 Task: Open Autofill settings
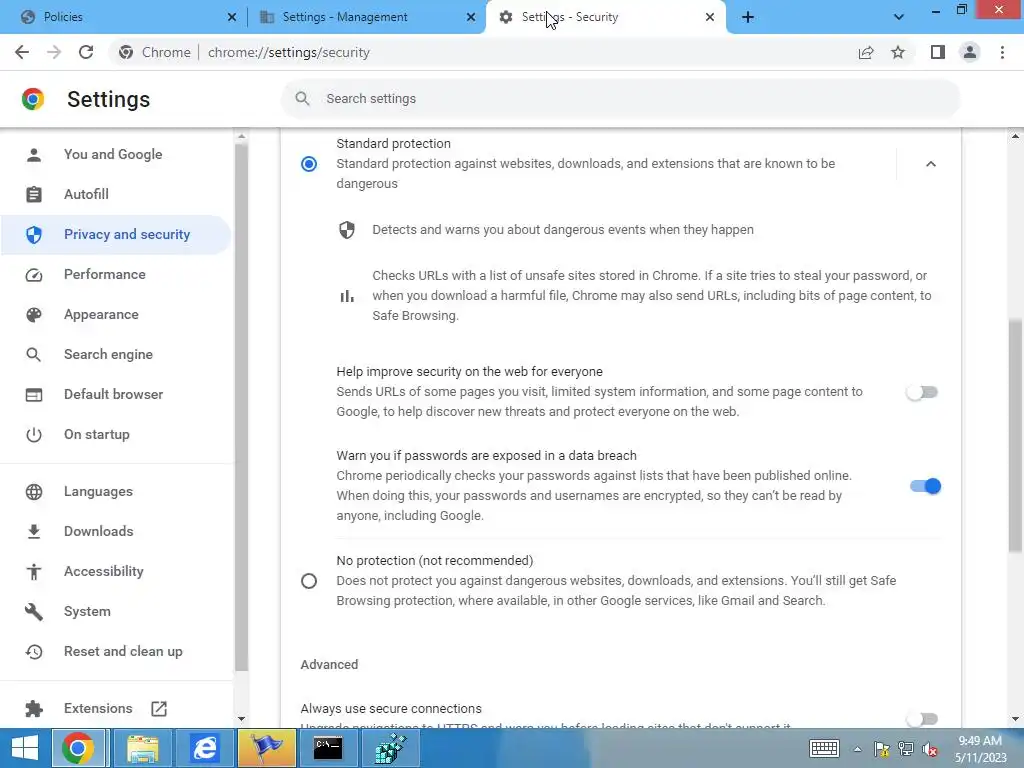click(x=116, y=194)
